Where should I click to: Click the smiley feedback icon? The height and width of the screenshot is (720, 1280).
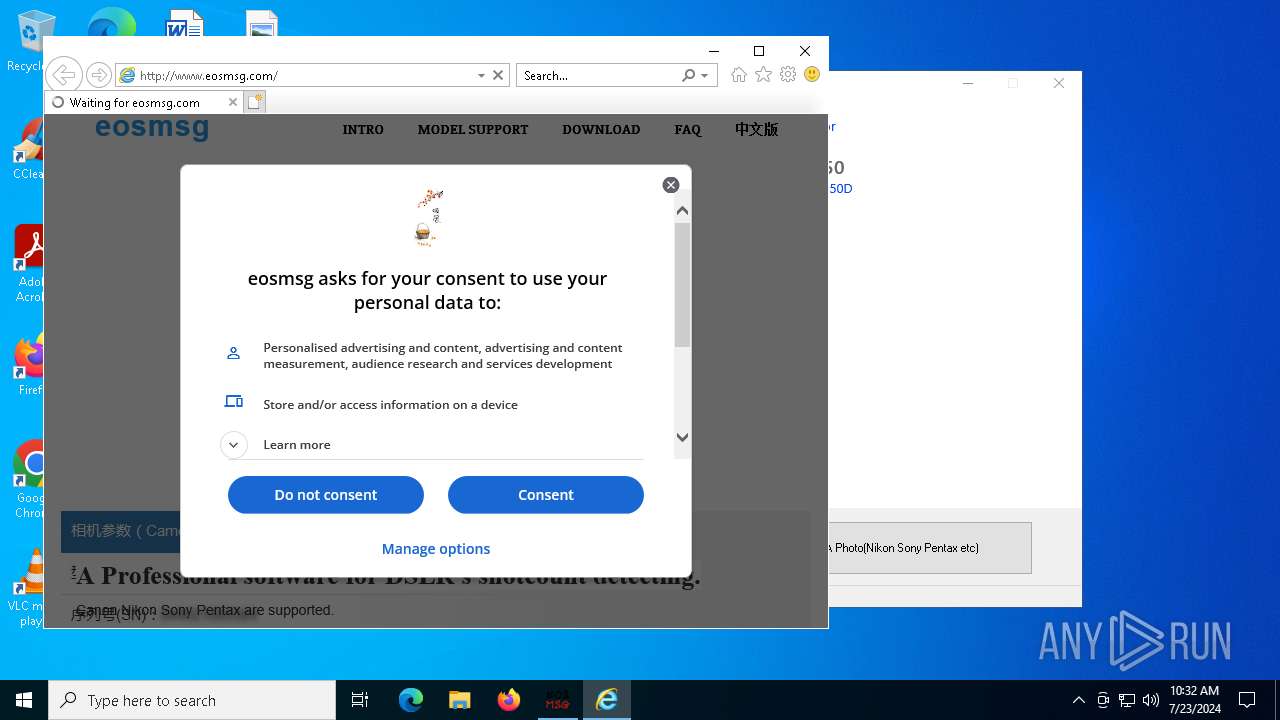point(812,75)
